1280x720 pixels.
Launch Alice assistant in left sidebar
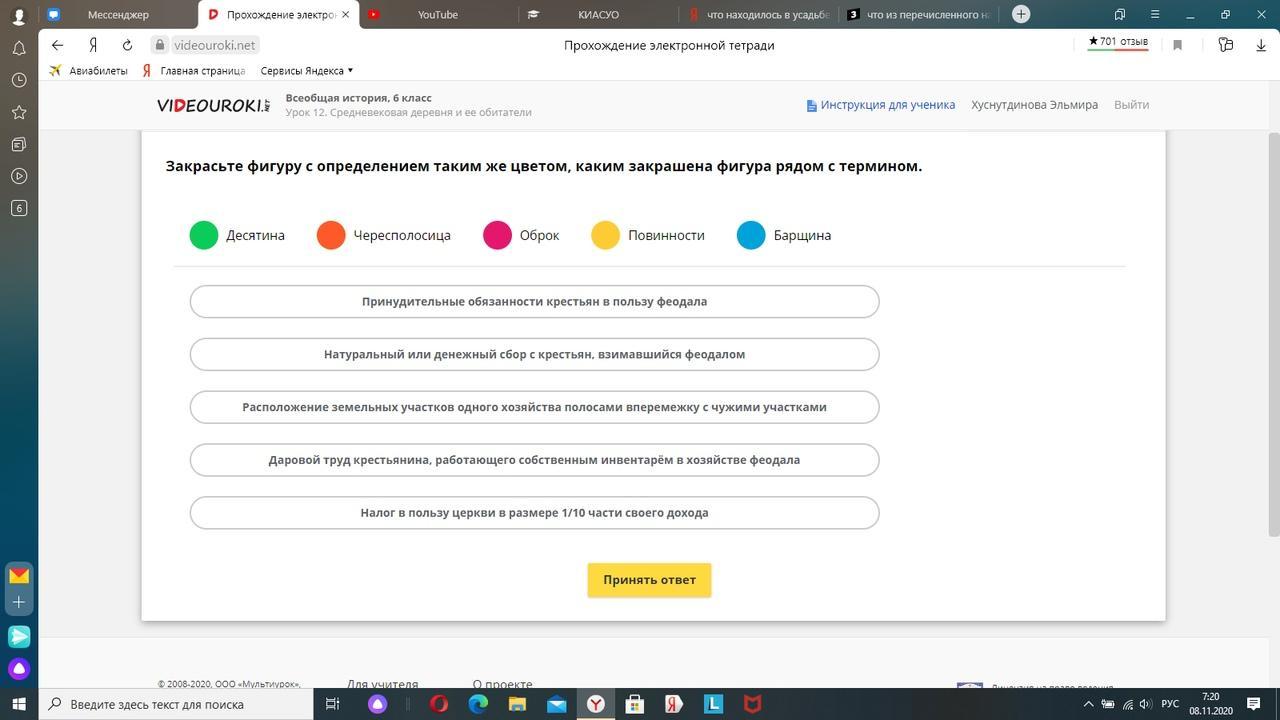(x=19, y=668)
